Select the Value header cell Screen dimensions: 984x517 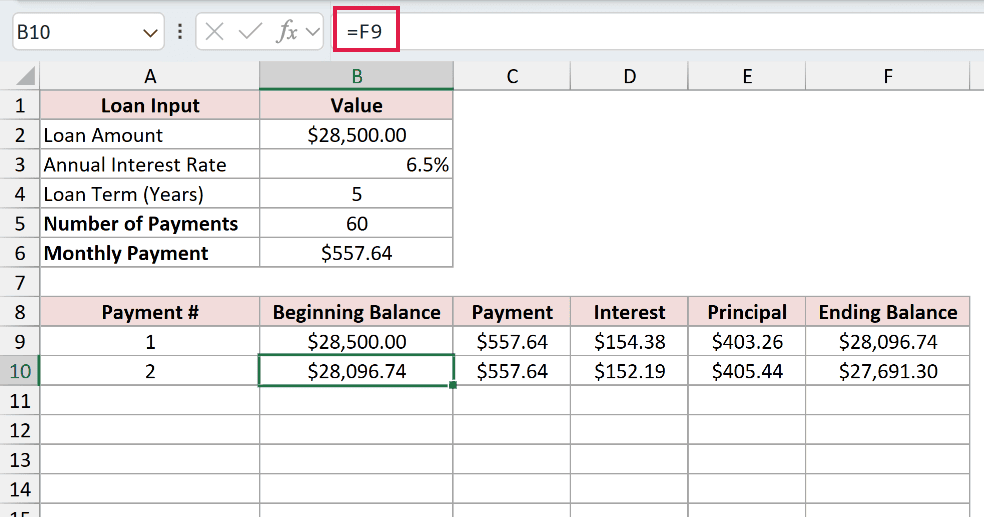pos(356,105)
